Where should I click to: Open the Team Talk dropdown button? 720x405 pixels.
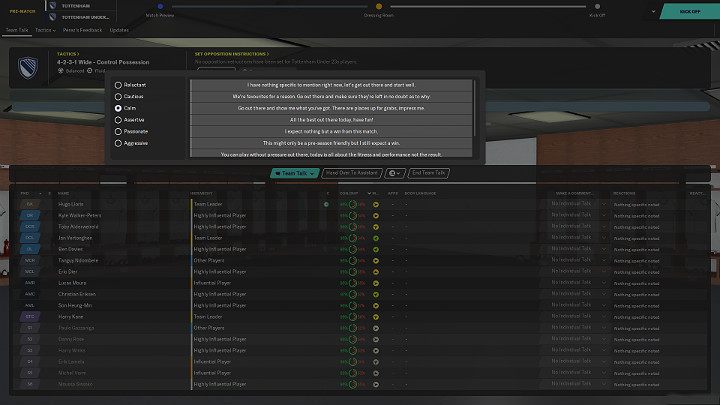point(294,173)
